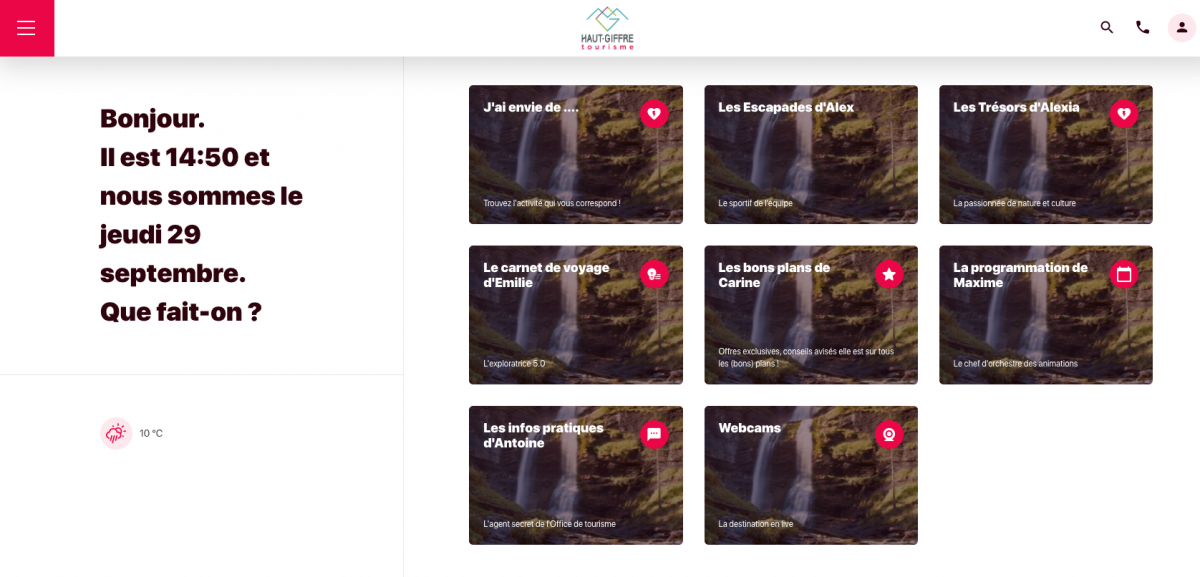Click calendar icon on La programmation de Maxime
This screenshot has height=577, width=1200.
point(1124,274)
